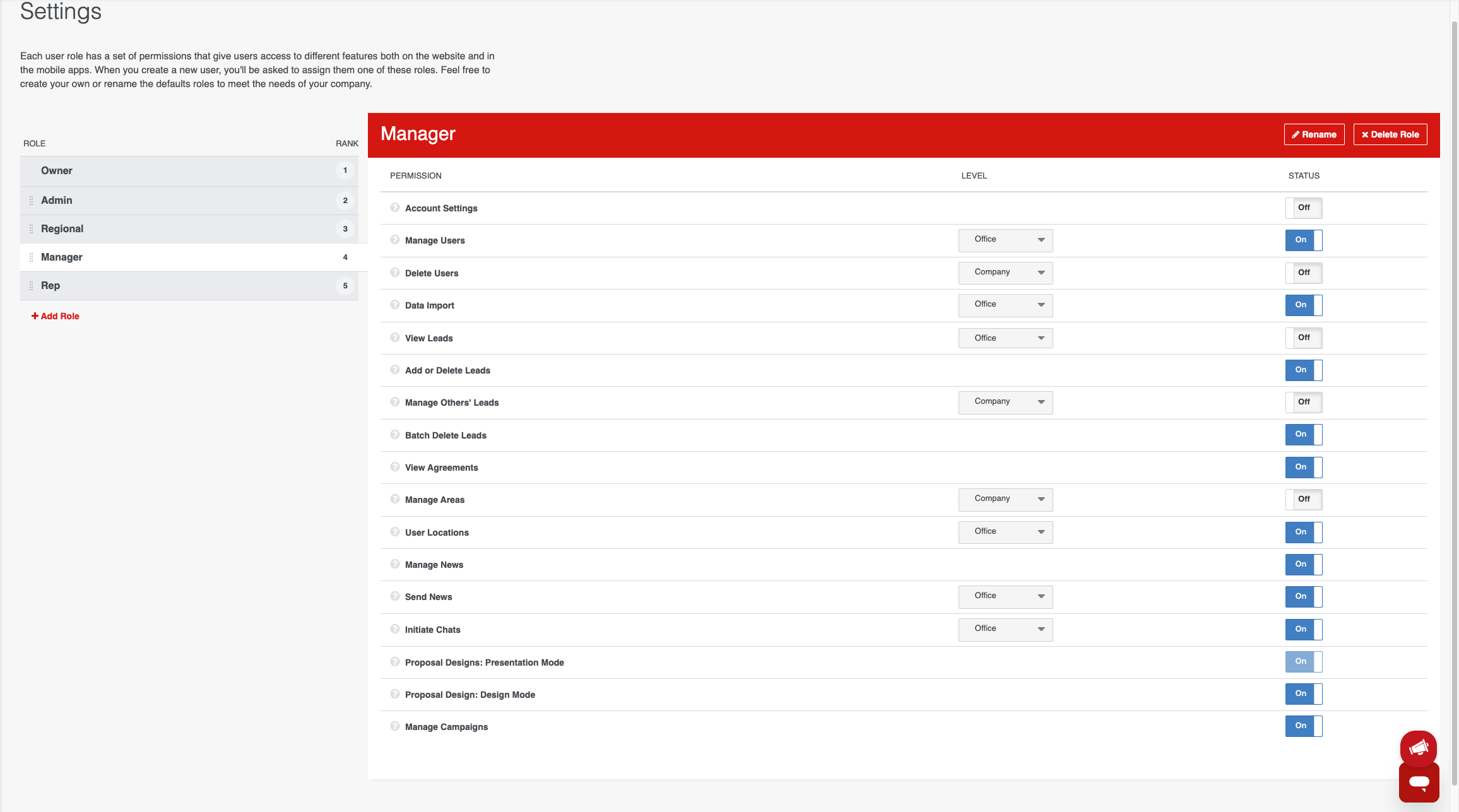Click help icon beside Proposal Designs: Presentation Mode
The height and width of the screenshot is (812, 1459).
coord(395,662)
